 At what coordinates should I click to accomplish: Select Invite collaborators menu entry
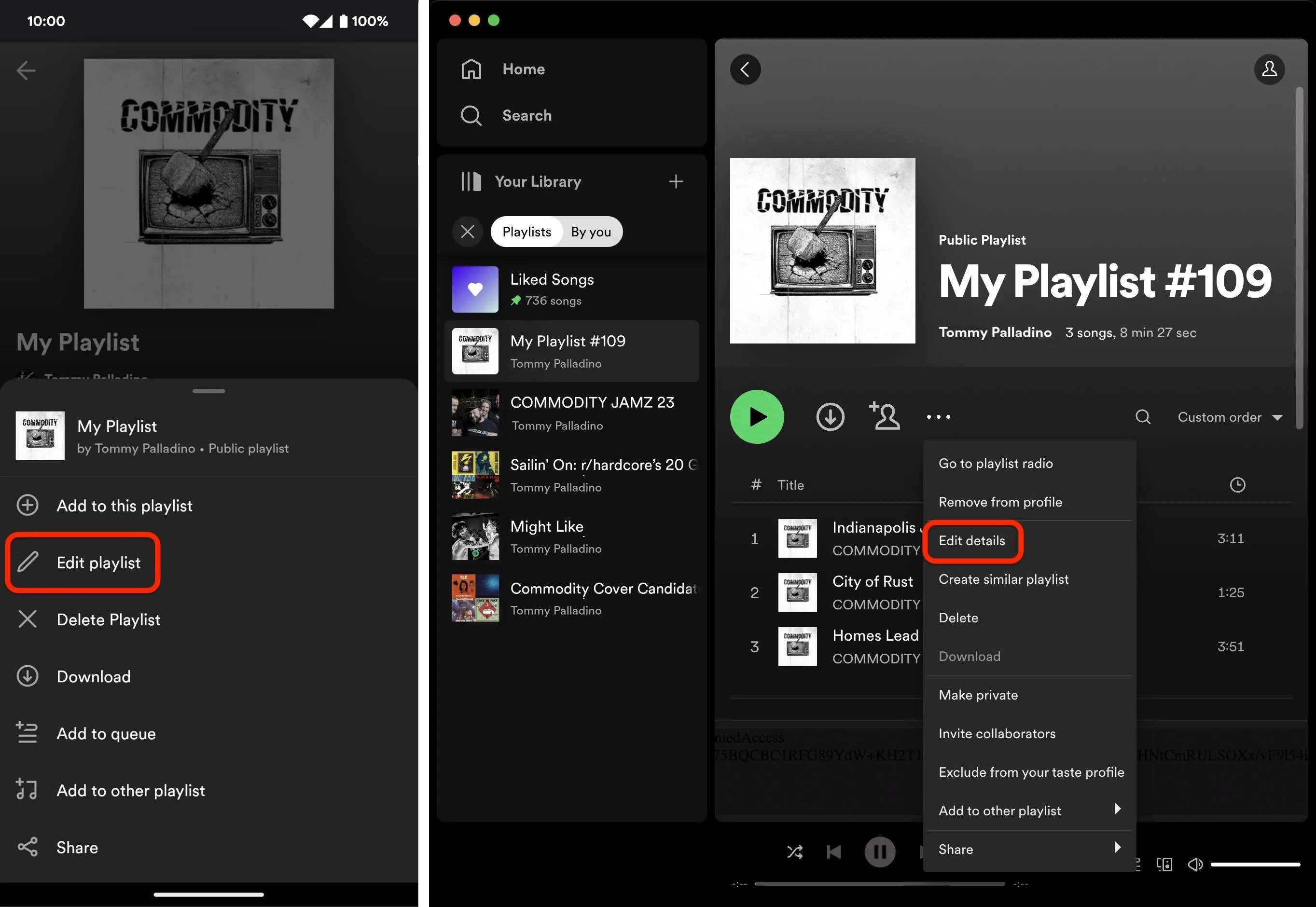(x=1029, y=734)
